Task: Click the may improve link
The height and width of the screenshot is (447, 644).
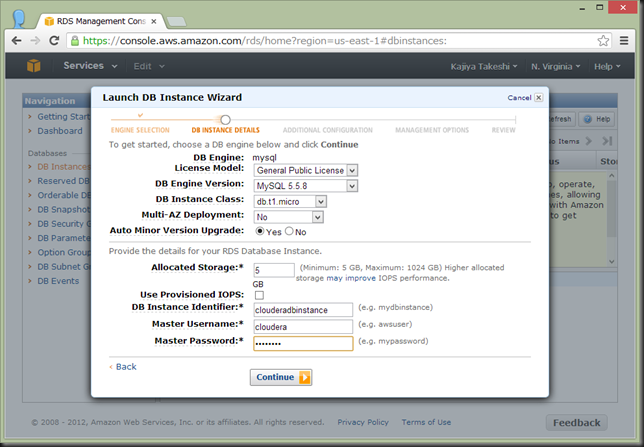Action: tap(351, 278)
